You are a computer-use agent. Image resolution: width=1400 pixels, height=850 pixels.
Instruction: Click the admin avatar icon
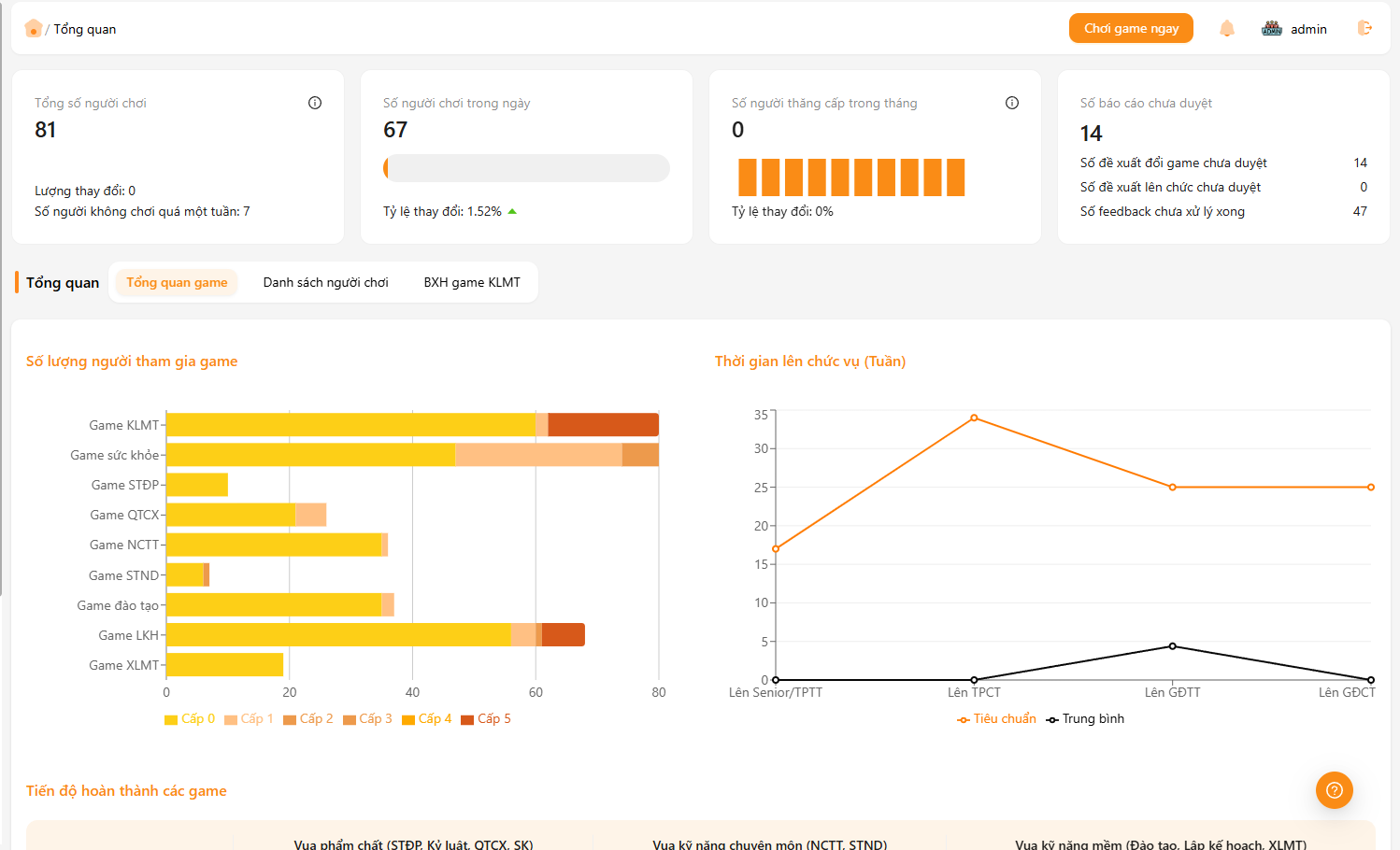tap(1272, 29)
